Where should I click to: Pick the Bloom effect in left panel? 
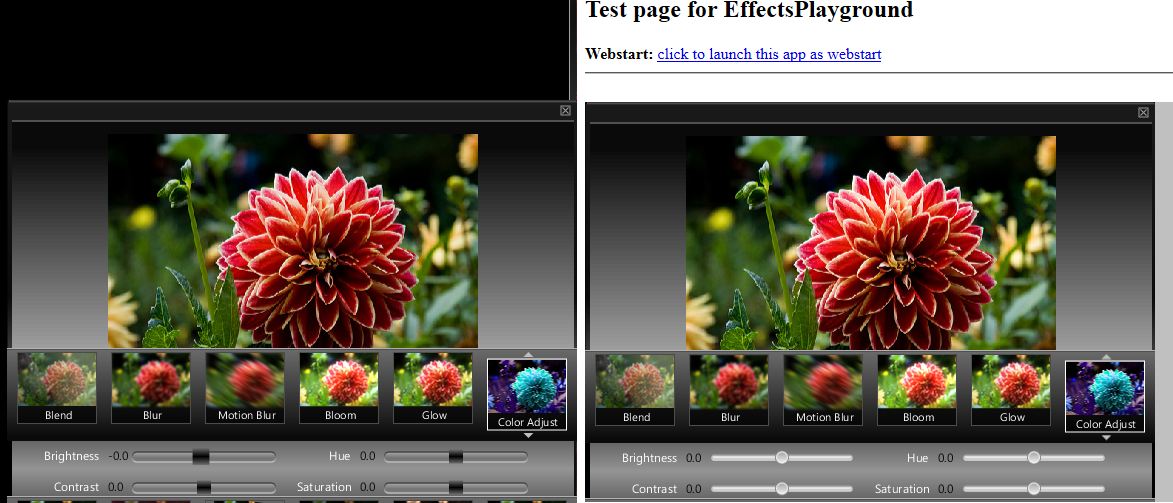[x=340, y=386]
